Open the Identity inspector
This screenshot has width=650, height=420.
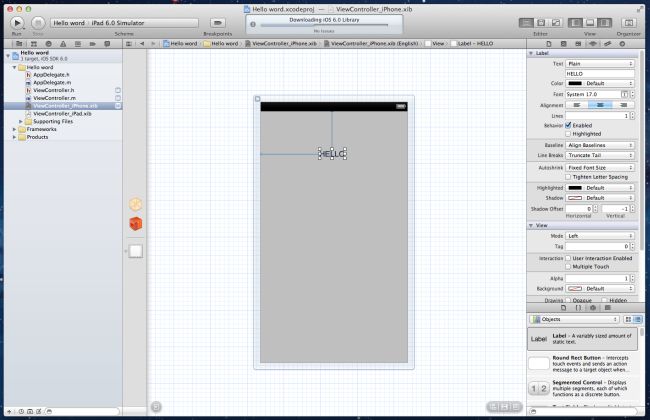pos(578,44)
